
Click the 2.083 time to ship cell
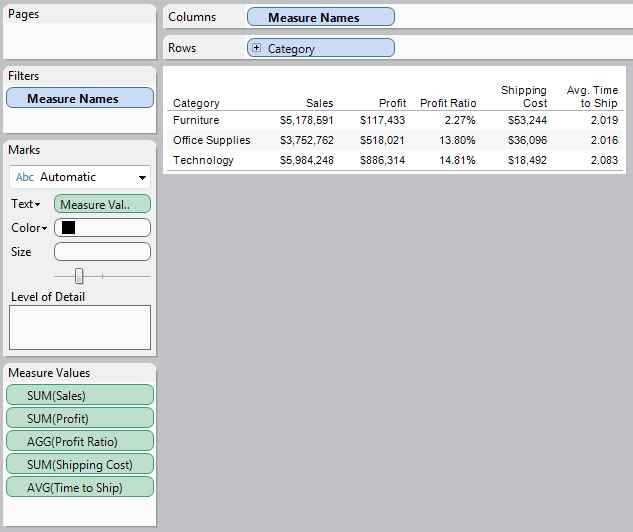pos(604,160)
